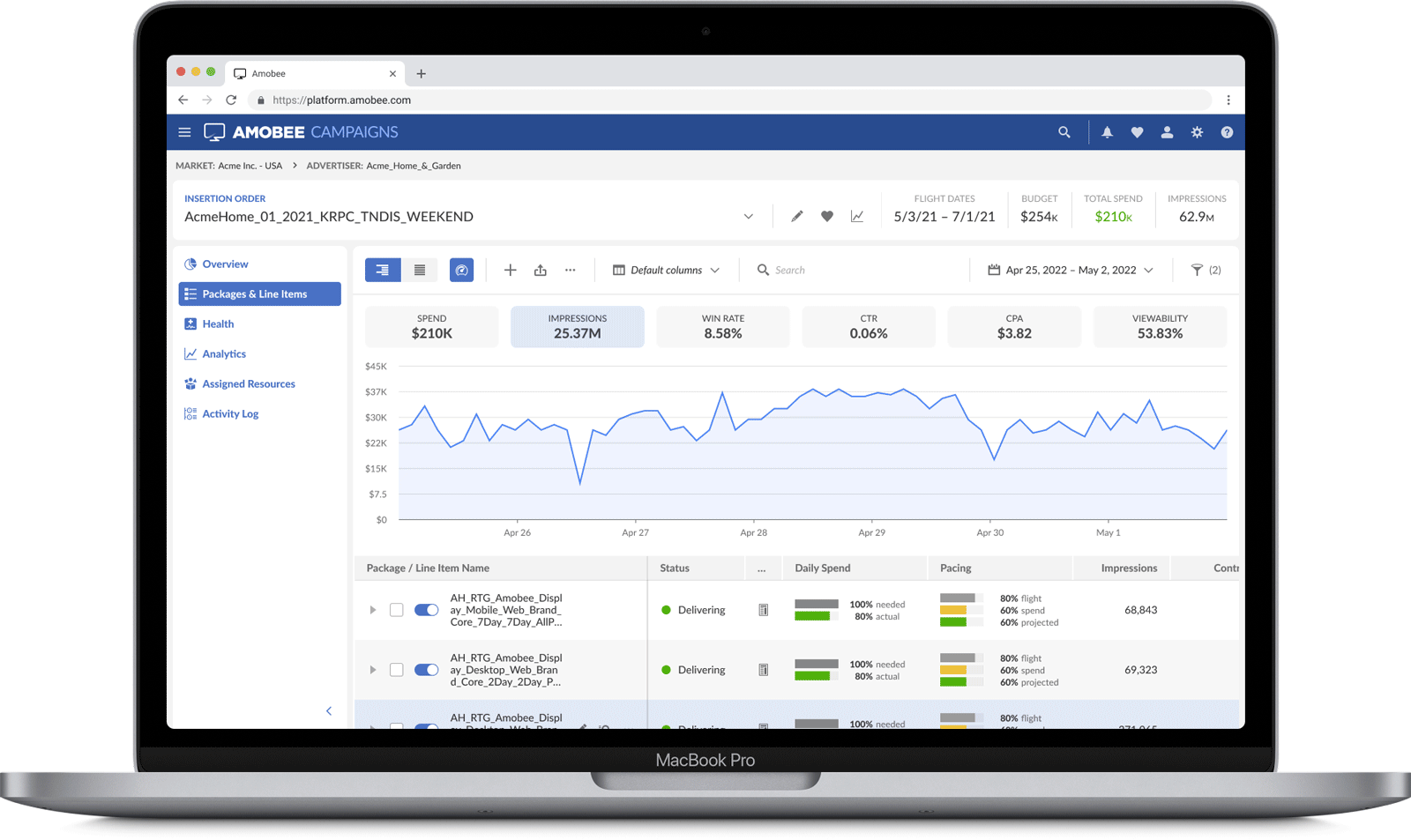This screenshot has width=1411, height=840.
Task: Add a new item with plus icon
Action: [x=510, y=270]
